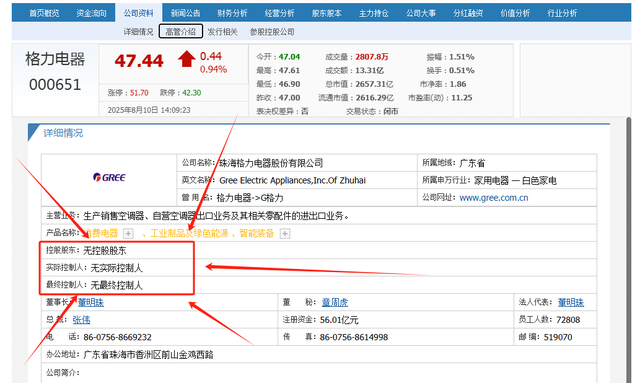Open the 新闻公告 tab

186,13
